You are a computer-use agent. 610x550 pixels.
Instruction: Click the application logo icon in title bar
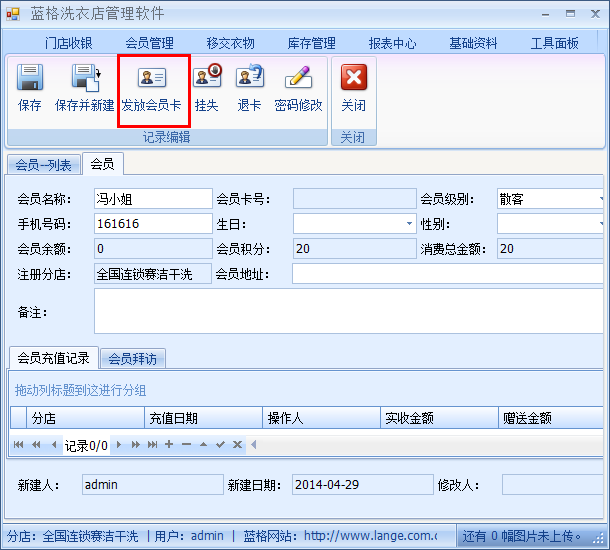(x=13, y=14)
